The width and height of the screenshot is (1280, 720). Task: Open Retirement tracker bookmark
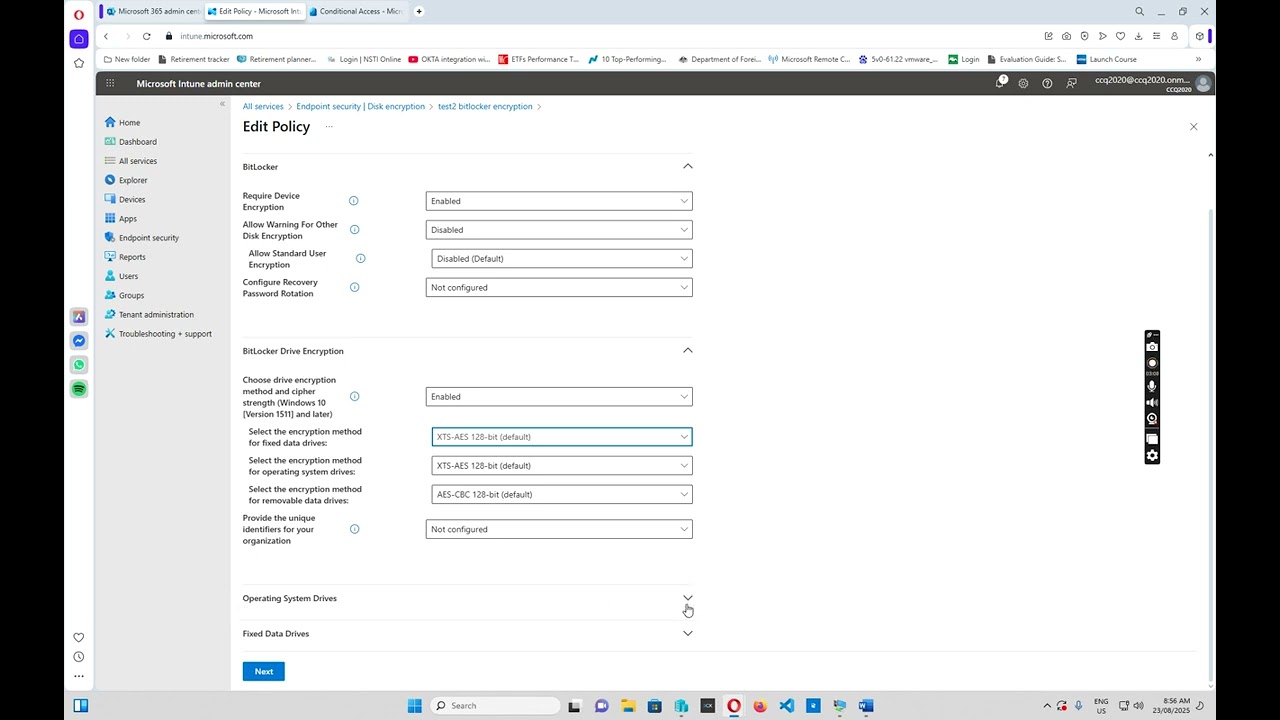tap(193, 59)
